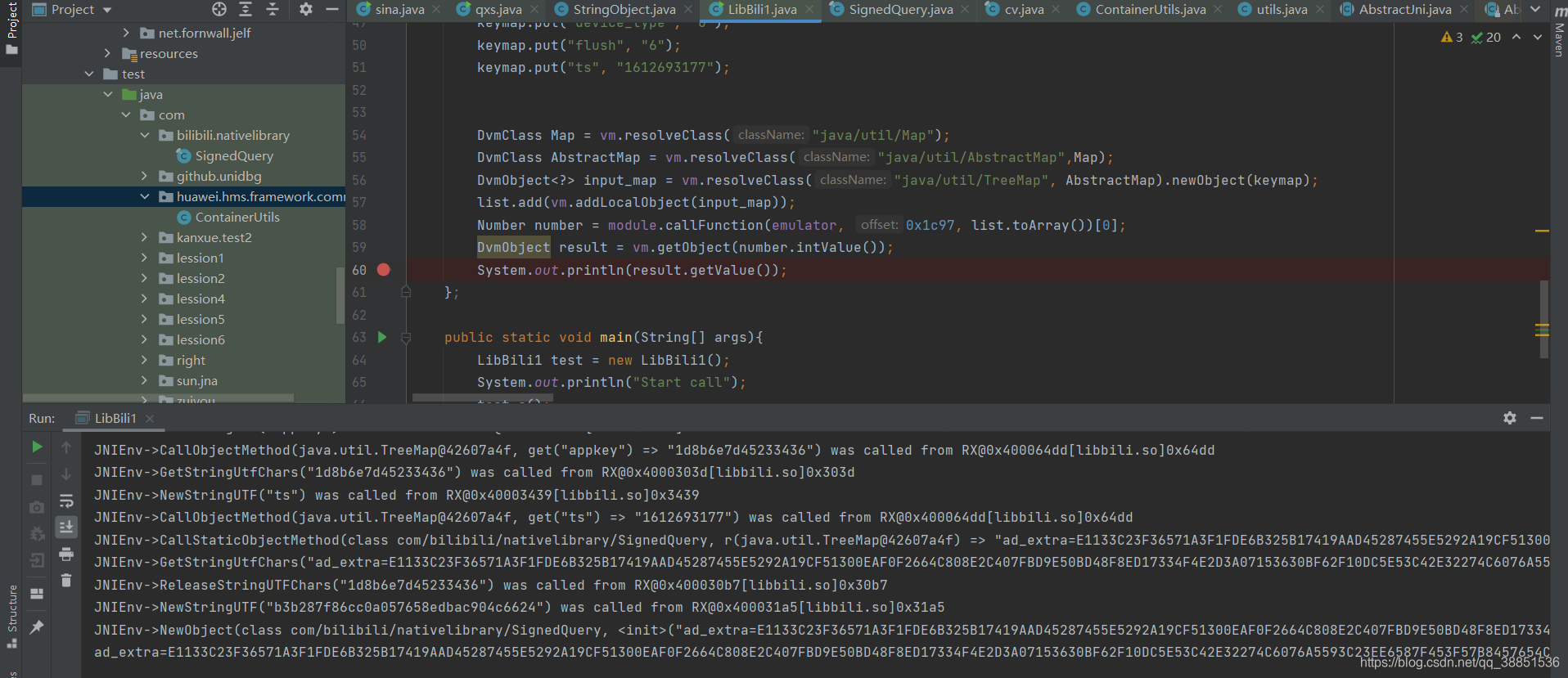1568x678 pixels.
Task: Close the LibBili1 run tab
Action: pos(150,418)
